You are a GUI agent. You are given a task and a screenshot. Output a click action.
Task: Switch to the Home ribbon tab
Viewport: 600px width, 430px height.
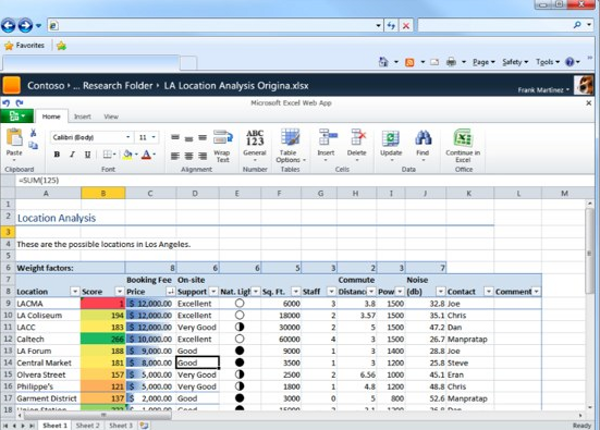pos(51,117)
